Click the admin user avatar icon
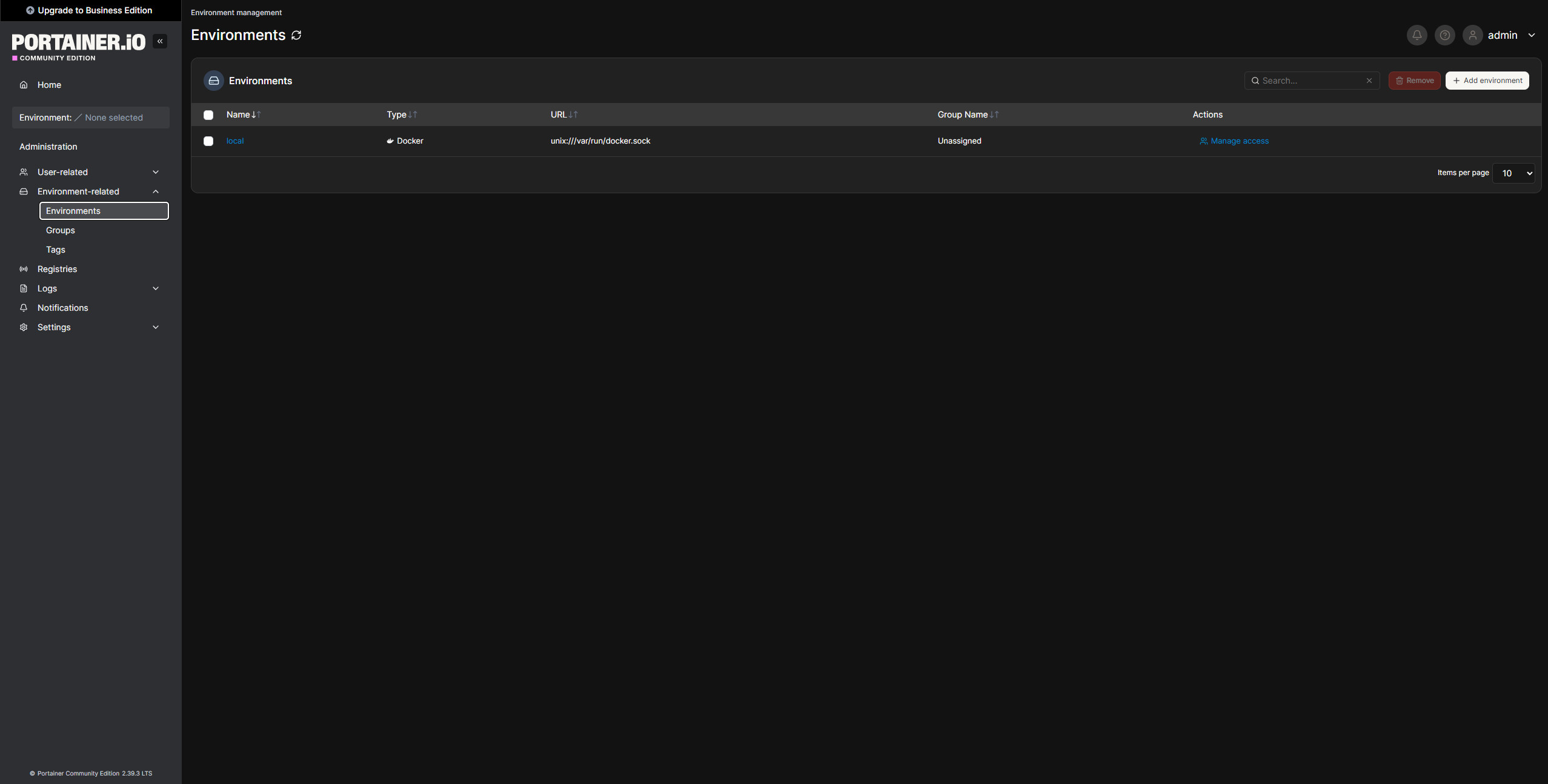This screenshot has width=1548, height=784. 1472,35
